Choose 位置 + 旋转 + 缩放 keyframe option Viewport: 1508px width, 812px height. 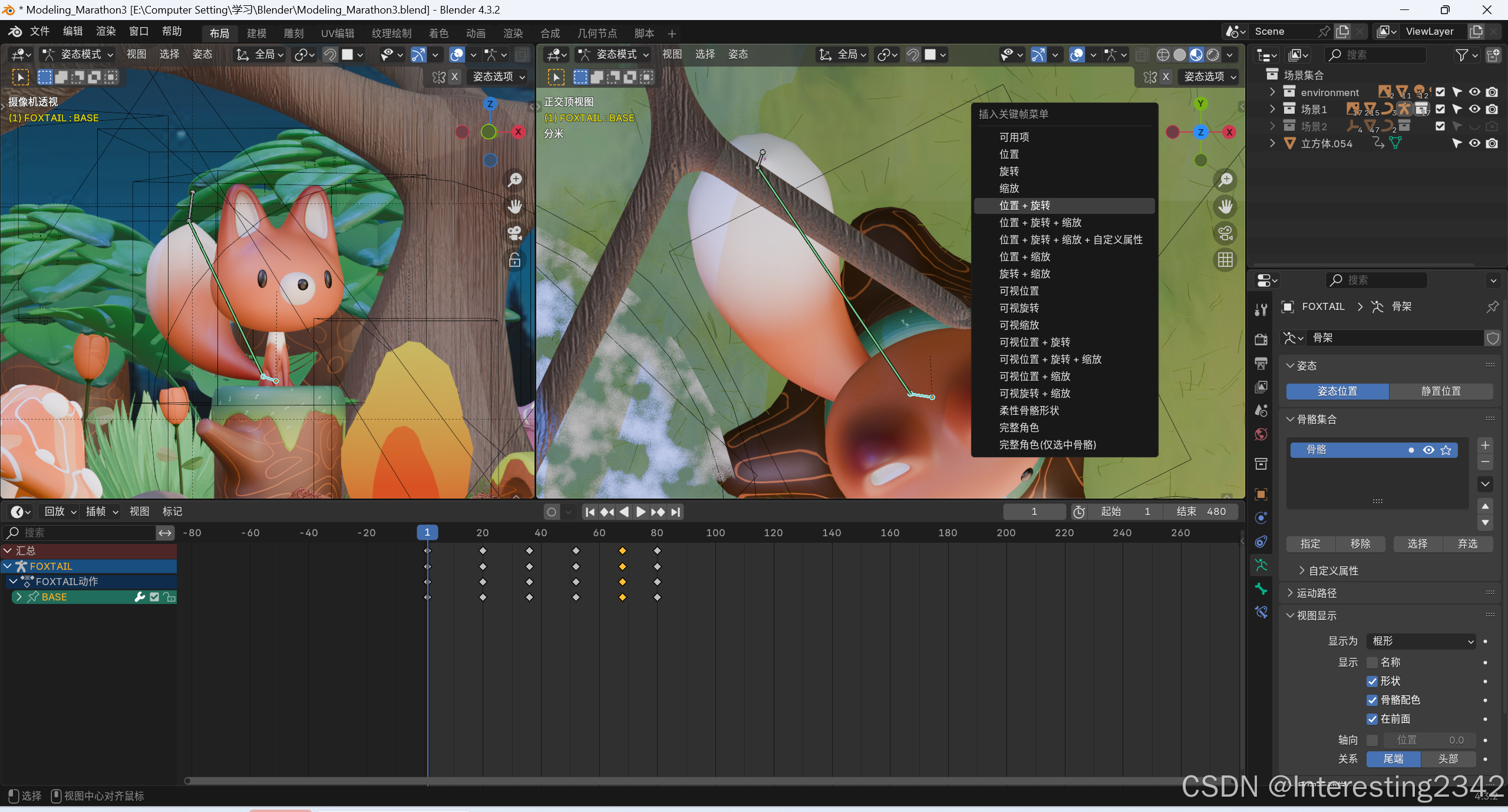point(1040,223)
